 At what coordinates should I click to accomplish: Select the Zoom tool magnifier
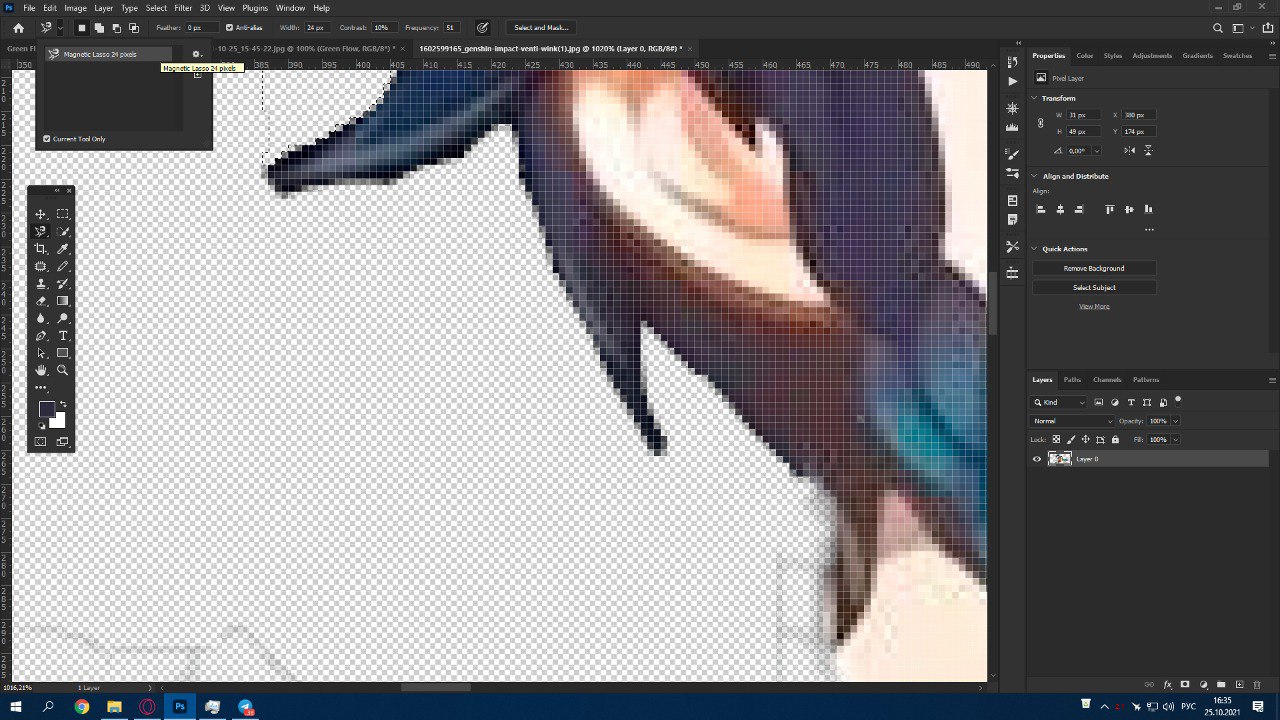[63, 370]
